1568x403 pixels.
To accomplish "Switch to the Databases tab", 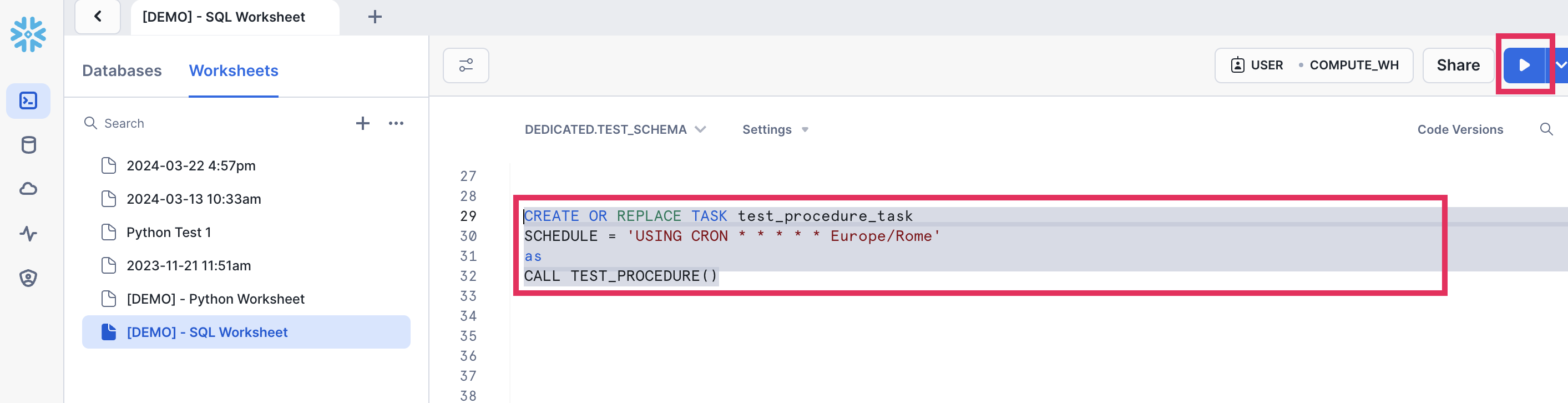I will tap(122, 70).
